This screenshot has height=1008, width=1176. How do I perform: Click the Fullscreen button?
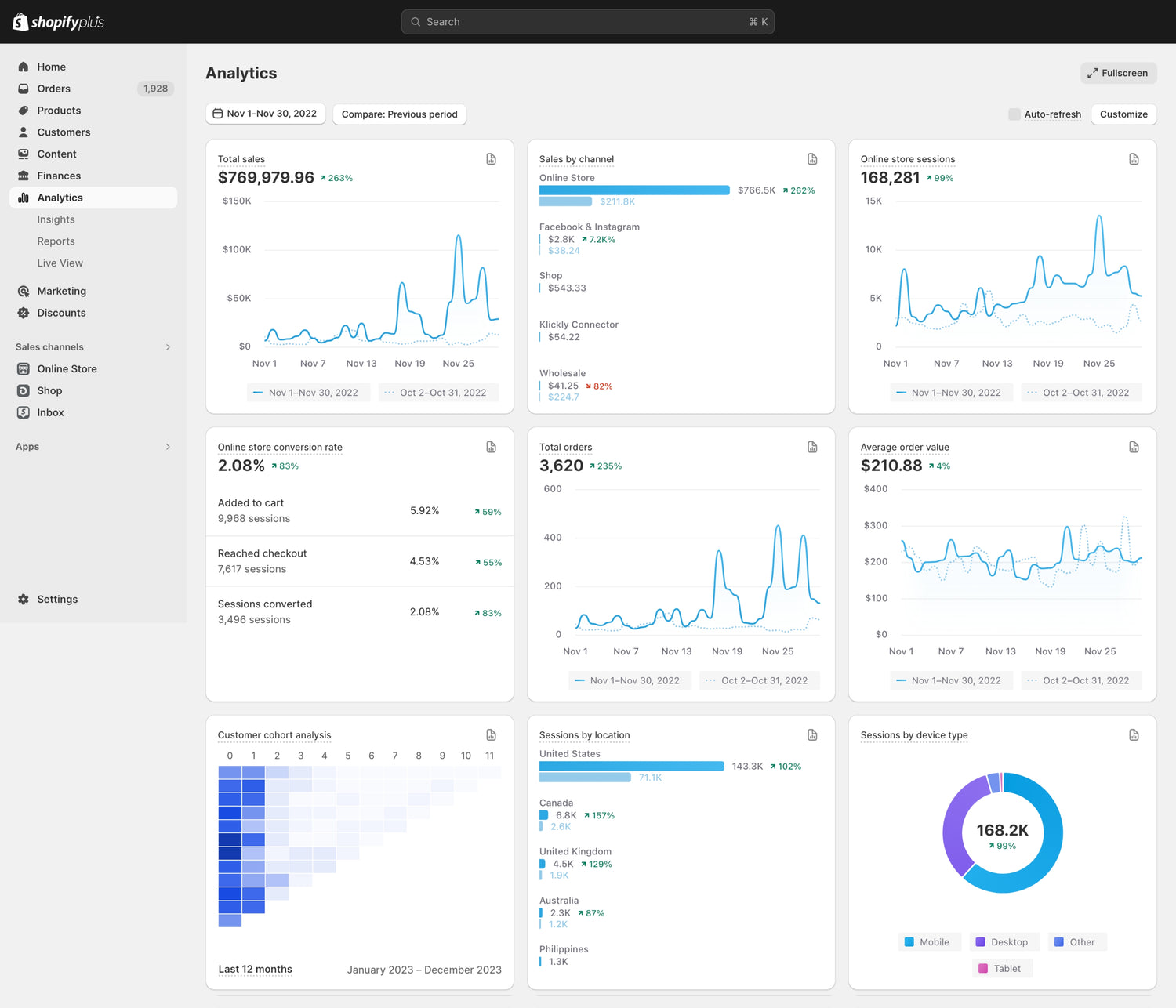1118,73
